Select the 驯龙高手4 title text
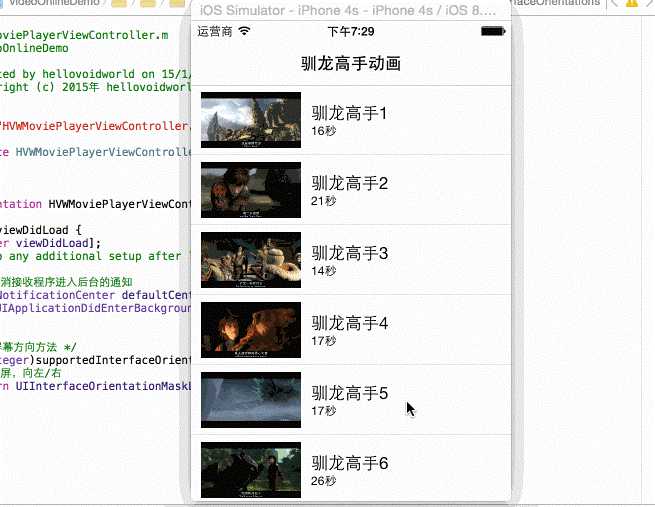The height and width of the screenshot is (507, 655). (x=350, y=323)
